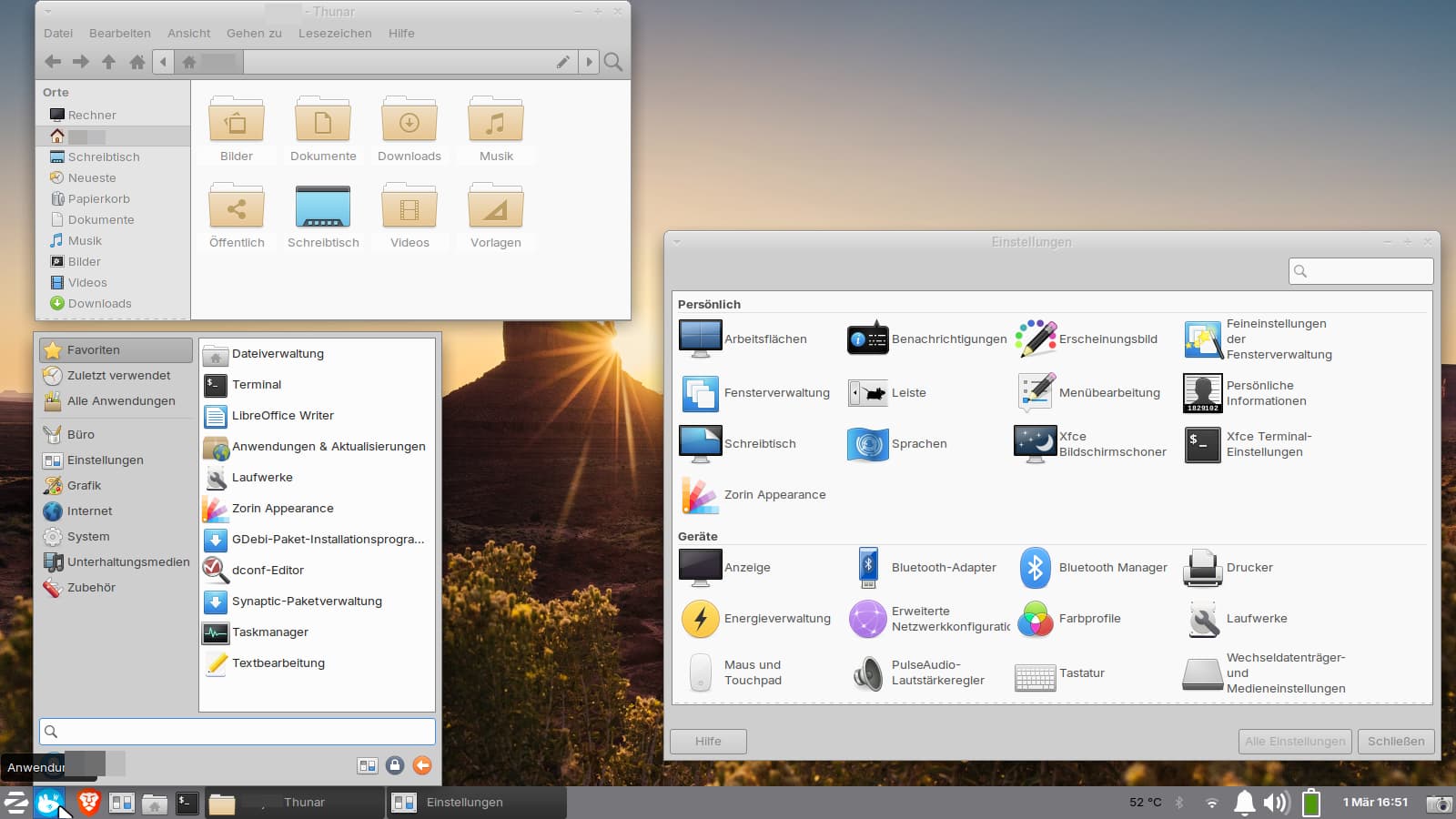This screenshot has height=819, width=1456.
Task: Toggle the path edit pencil button
Action: coord(563,62)
